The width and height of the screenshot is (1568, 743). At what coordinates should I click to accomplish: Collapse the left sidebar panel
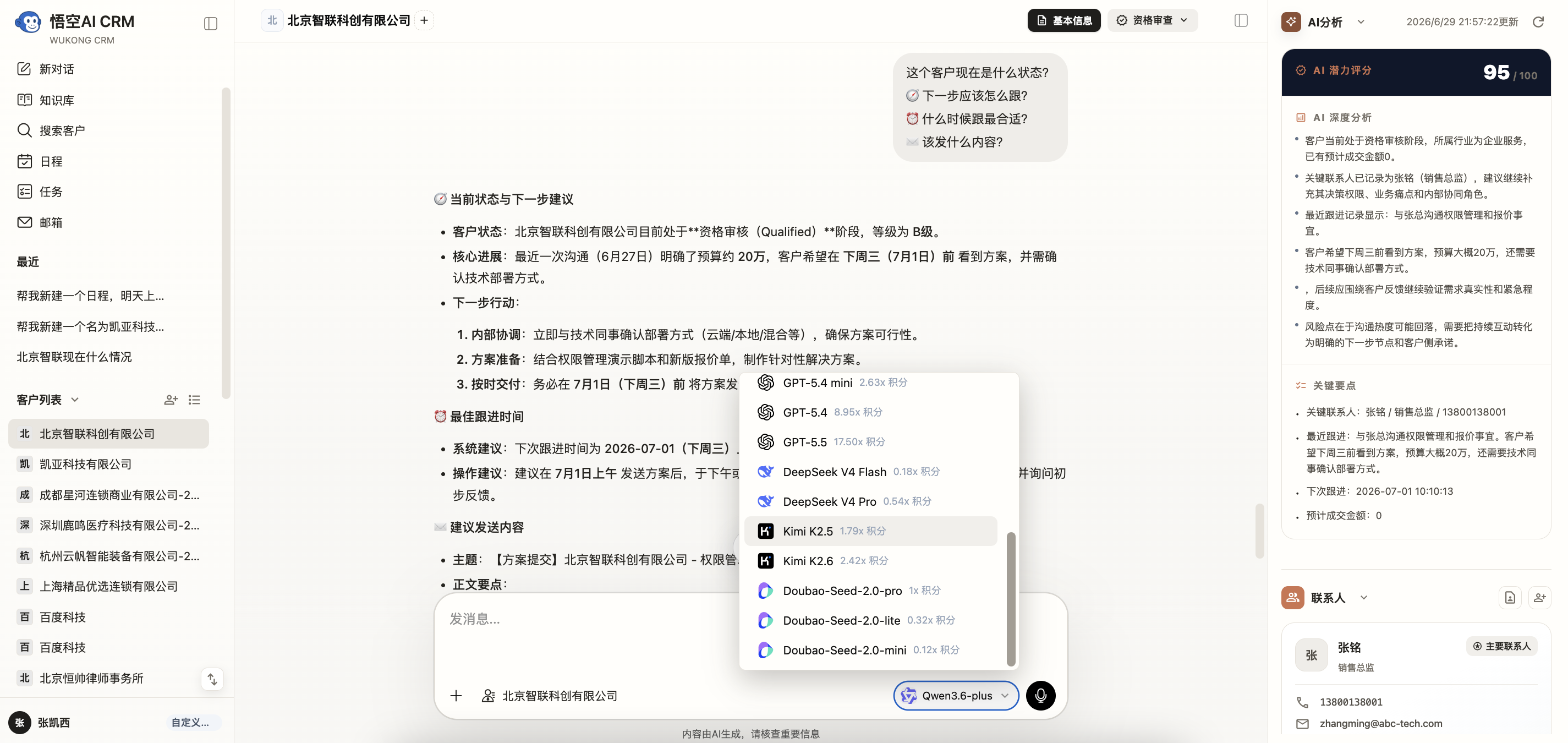(211, 24)
